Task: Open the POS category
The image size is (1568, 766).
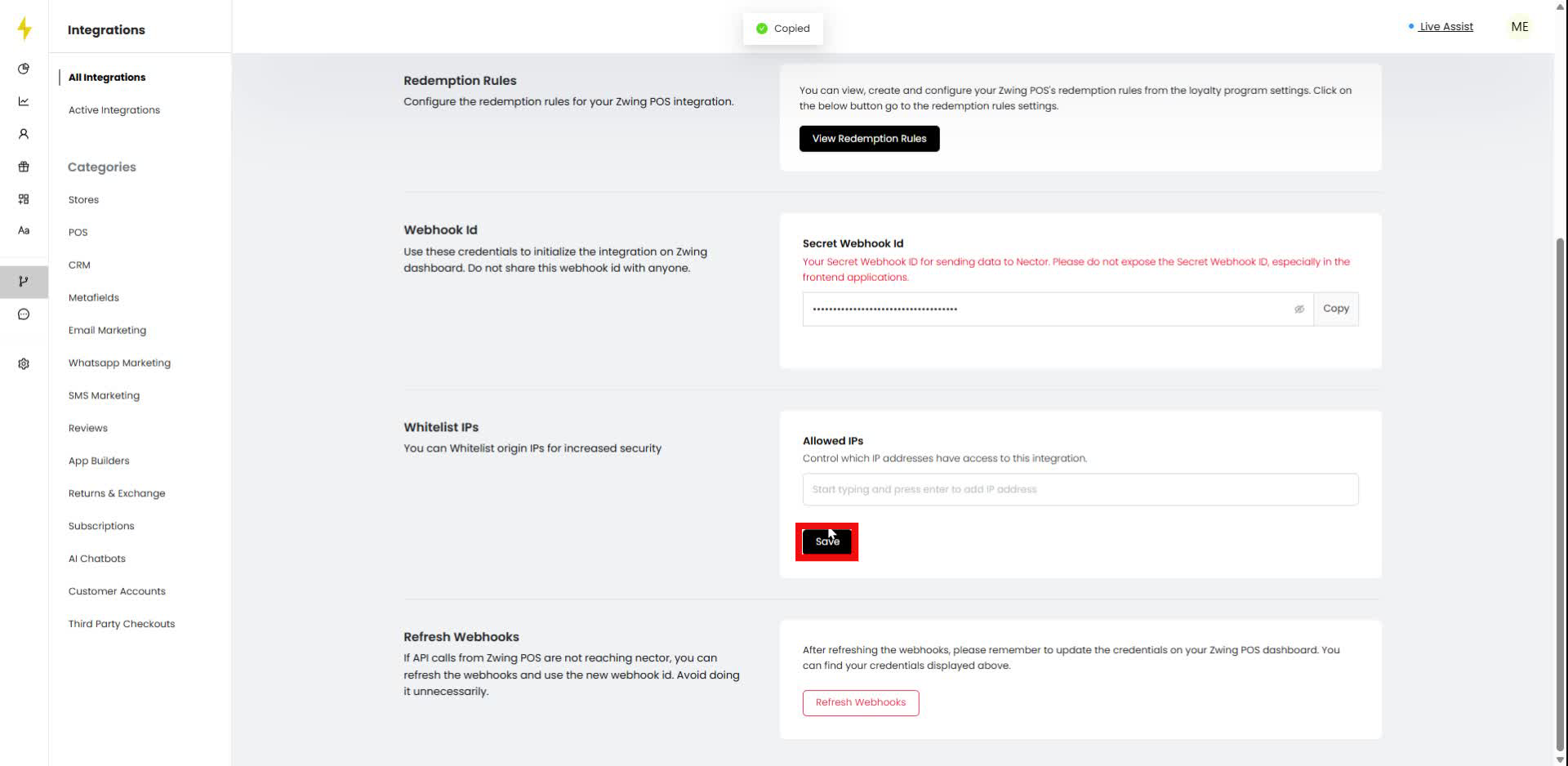Action: pyautogui.click(x=78, y=232)
